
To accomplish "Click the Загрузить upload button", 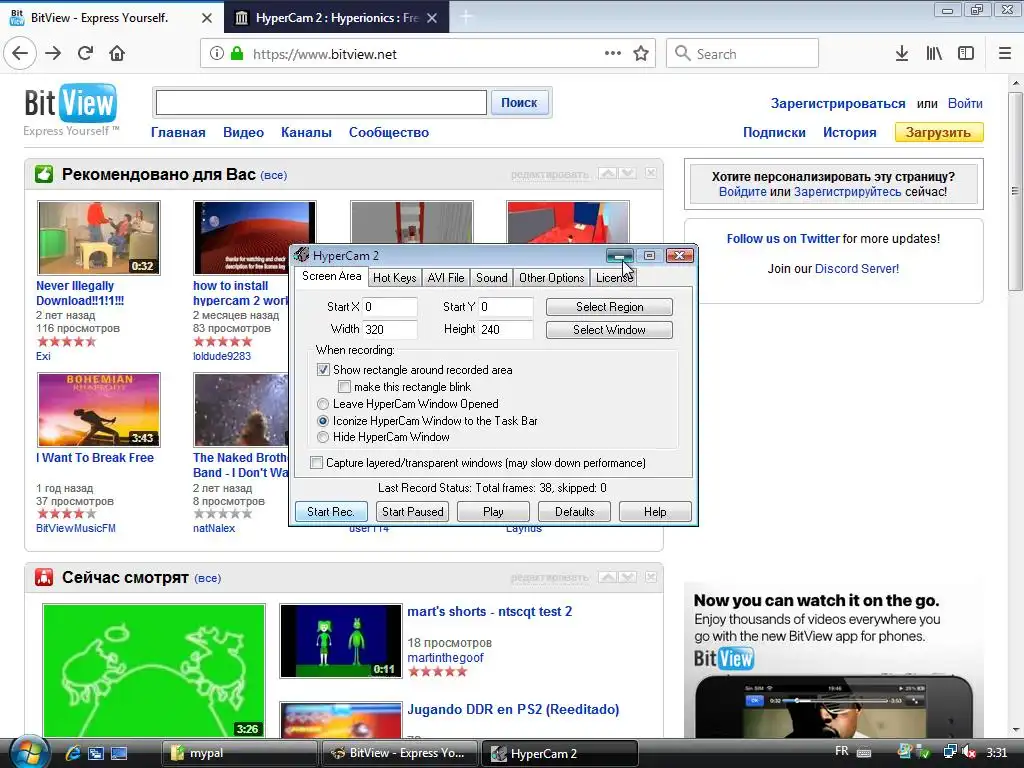I will pyautogui.click(x=938, y=132).
